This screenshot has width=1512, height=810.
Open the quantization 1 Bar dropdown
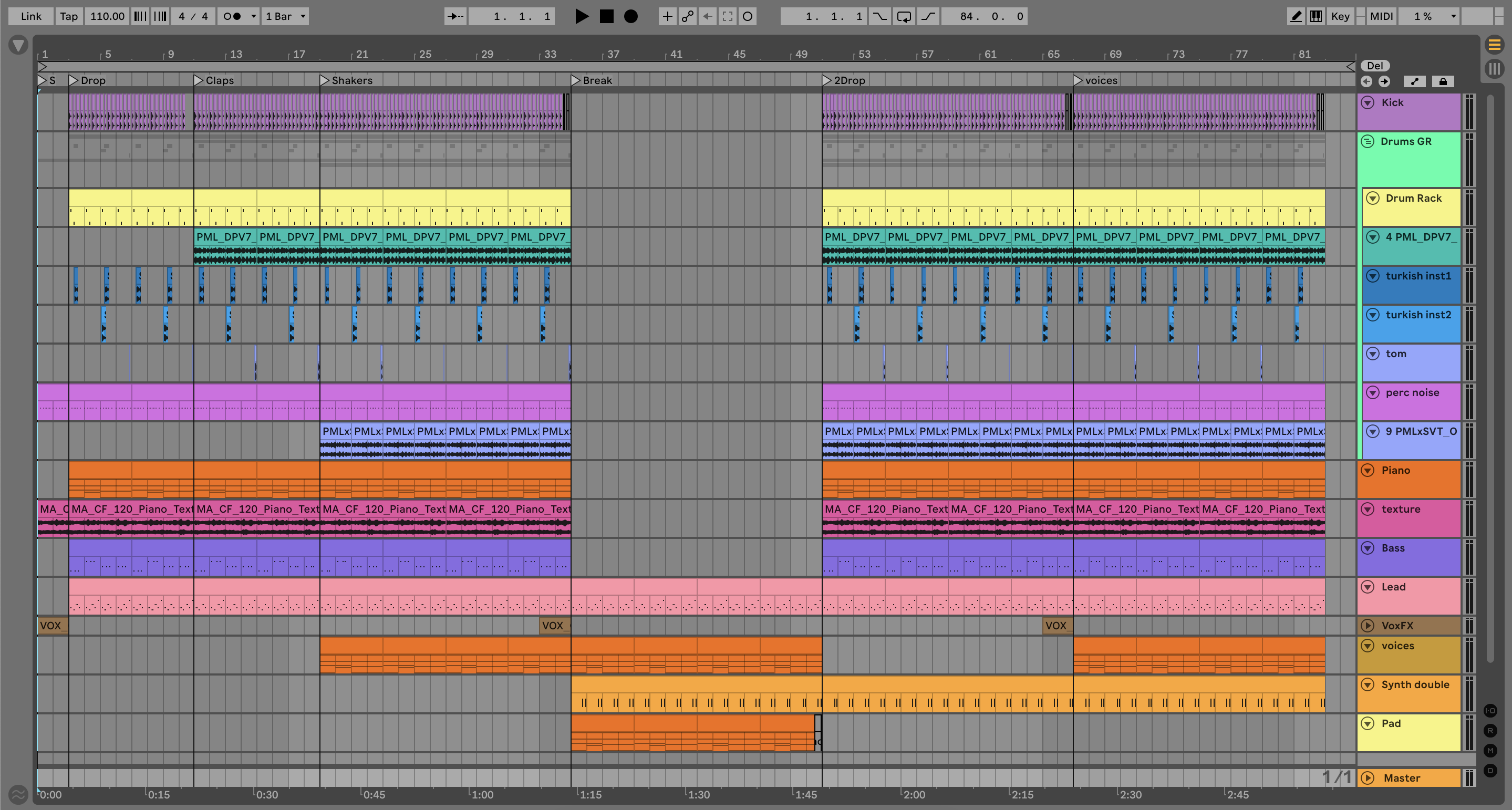pyautogui.click(x=285, y=16)
